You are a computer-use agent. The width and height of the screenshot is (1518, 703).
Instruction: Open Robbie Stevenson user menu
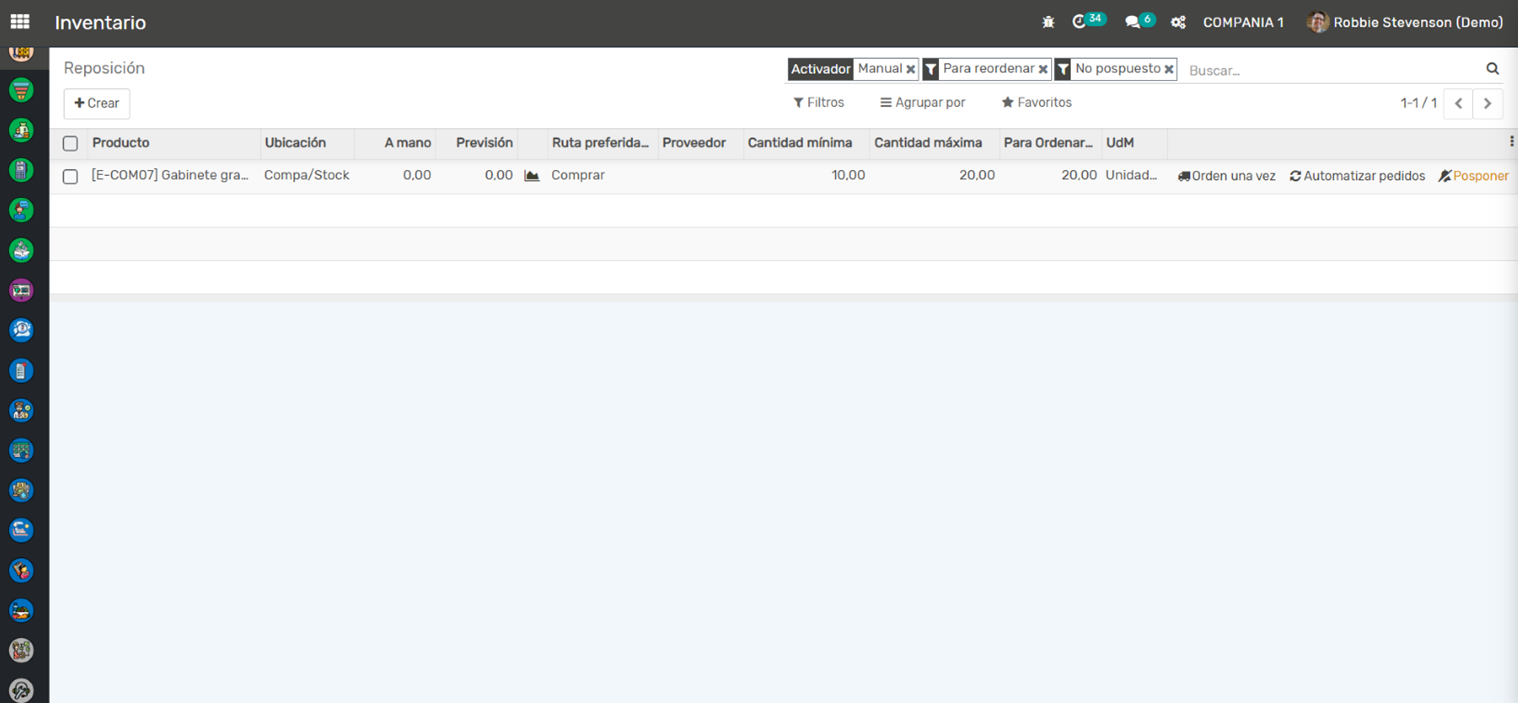1405,22
